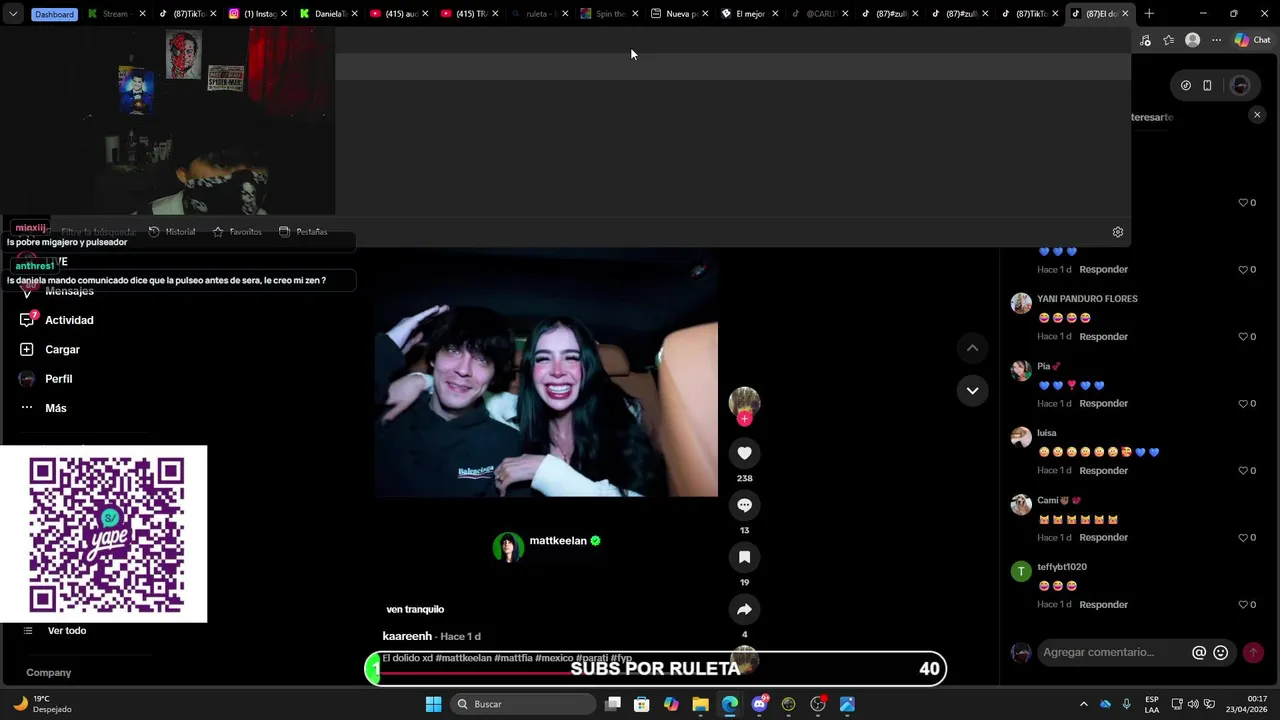The height and width of the screenshot is (720, 1280).
Task: Reply to luisa's comment
Action: tap(1103, 471)
